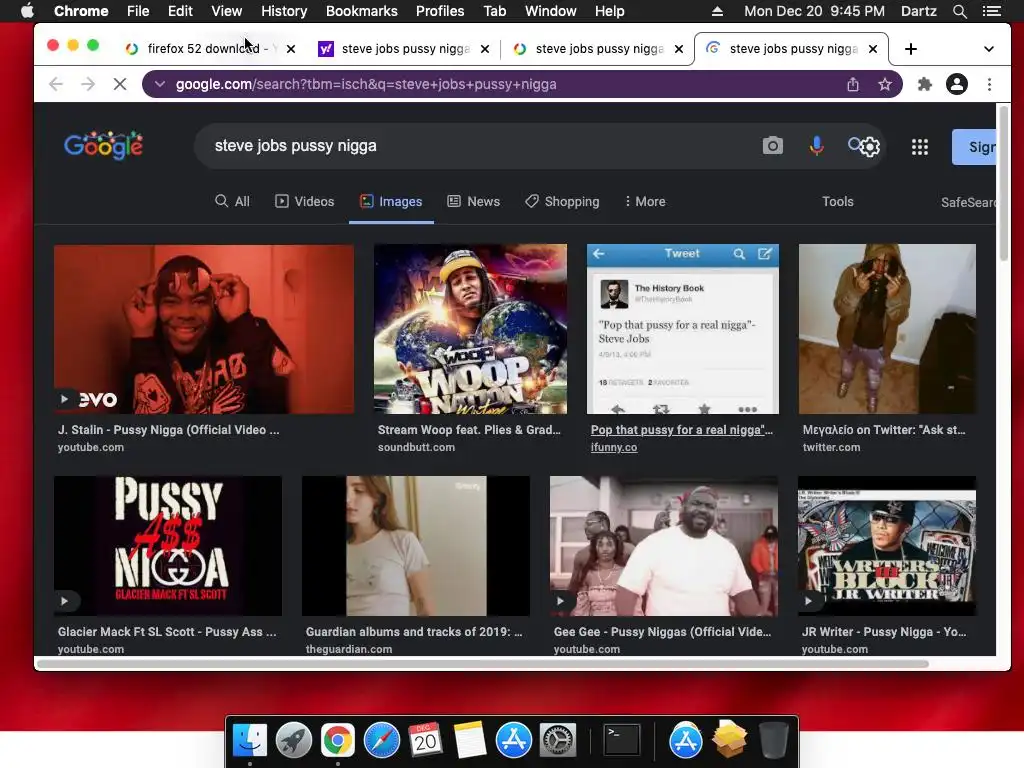Open Chrome's three-dot menu

[x=989, y=84]
